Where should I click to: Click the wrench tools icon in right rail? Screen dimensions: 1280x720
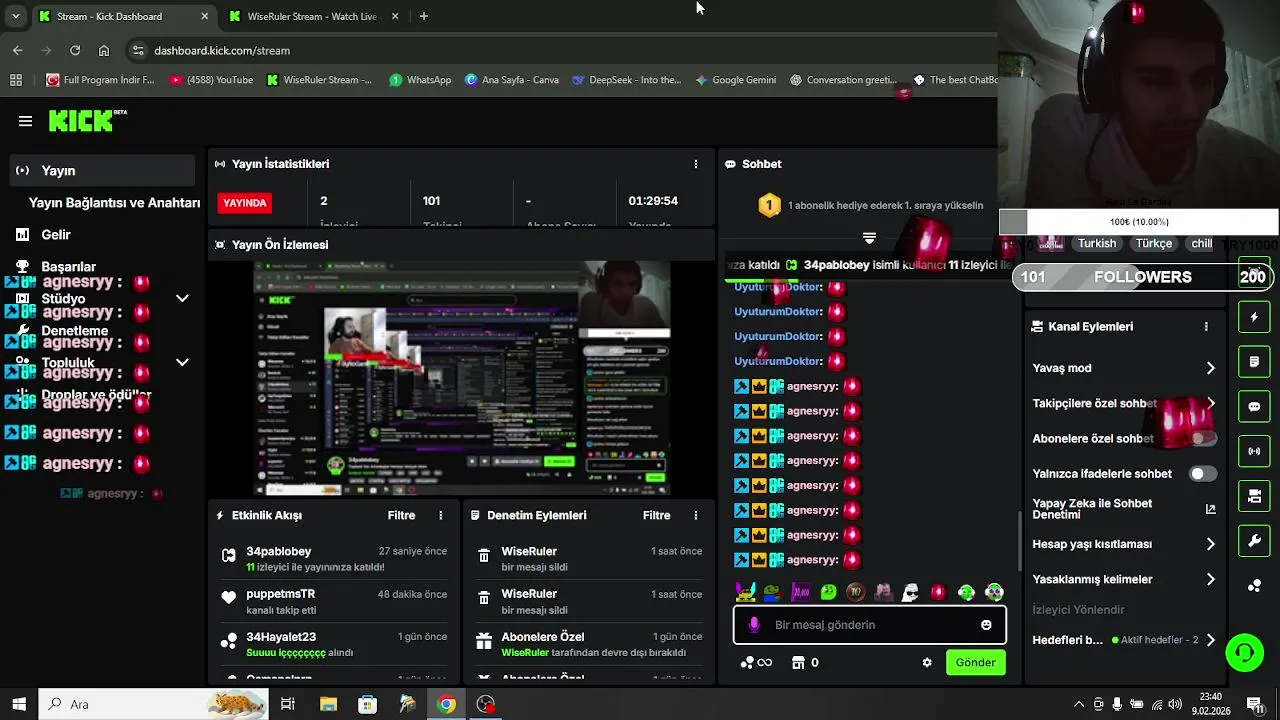click(x=1254, y=541)
